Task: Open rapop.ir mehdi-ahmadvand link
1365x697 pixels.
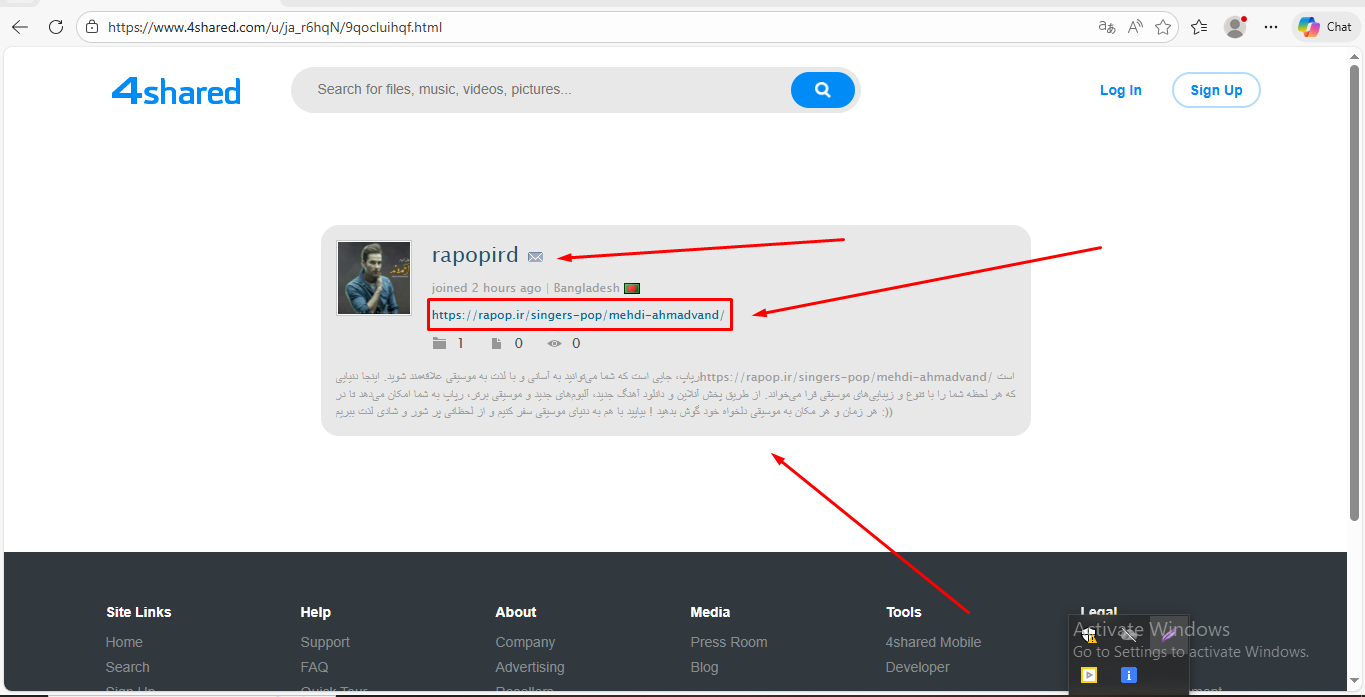Action: (578, 315)
